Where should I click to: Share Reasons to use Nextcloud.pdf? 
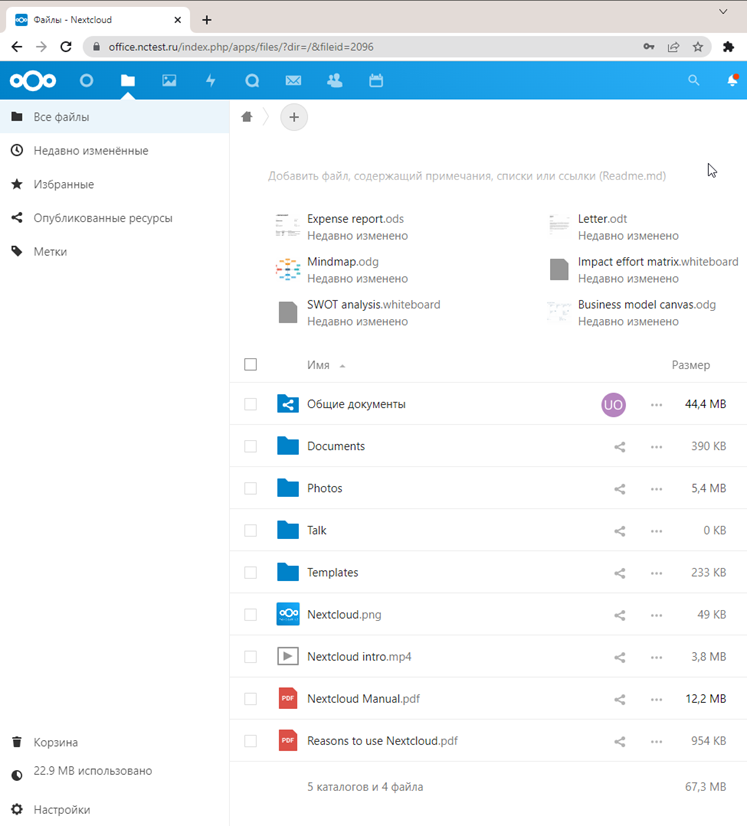pyautogui.click(x=620, y=742)
